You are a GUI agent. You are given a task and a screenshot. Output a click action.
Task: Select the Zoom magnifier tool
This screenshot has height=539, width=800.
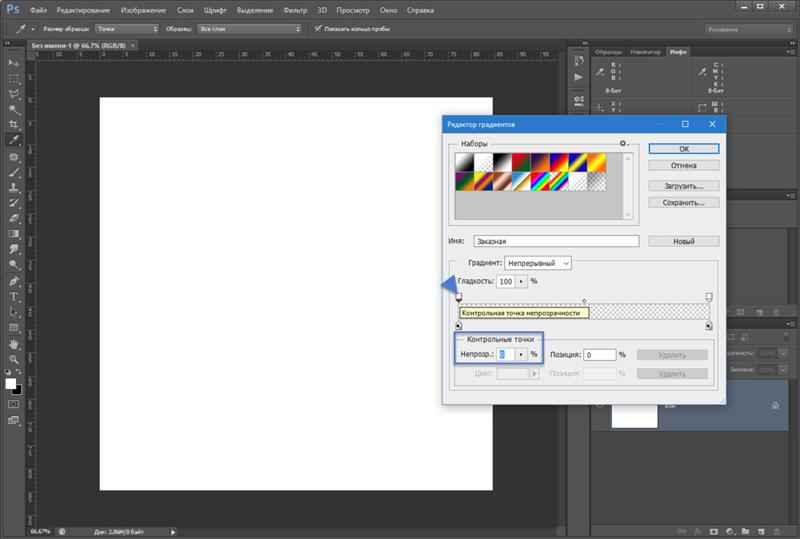tap(14, 358)
